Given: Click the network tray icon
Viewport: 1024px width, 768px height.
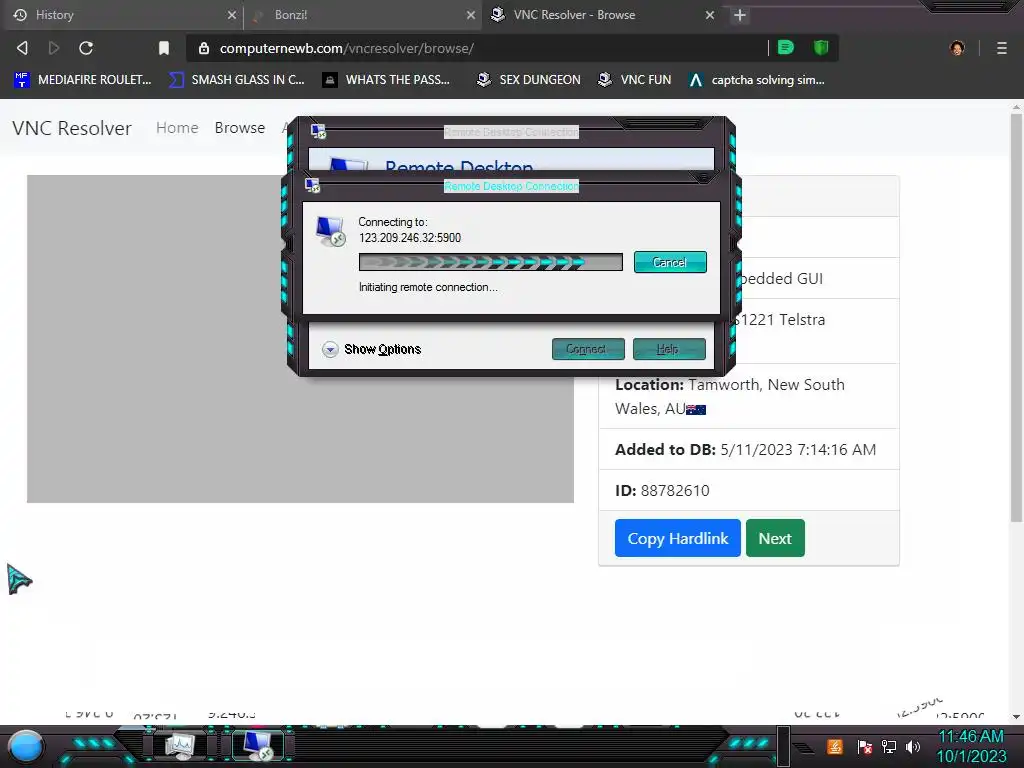Looking at the screenshot, I should tap(889, 746).
